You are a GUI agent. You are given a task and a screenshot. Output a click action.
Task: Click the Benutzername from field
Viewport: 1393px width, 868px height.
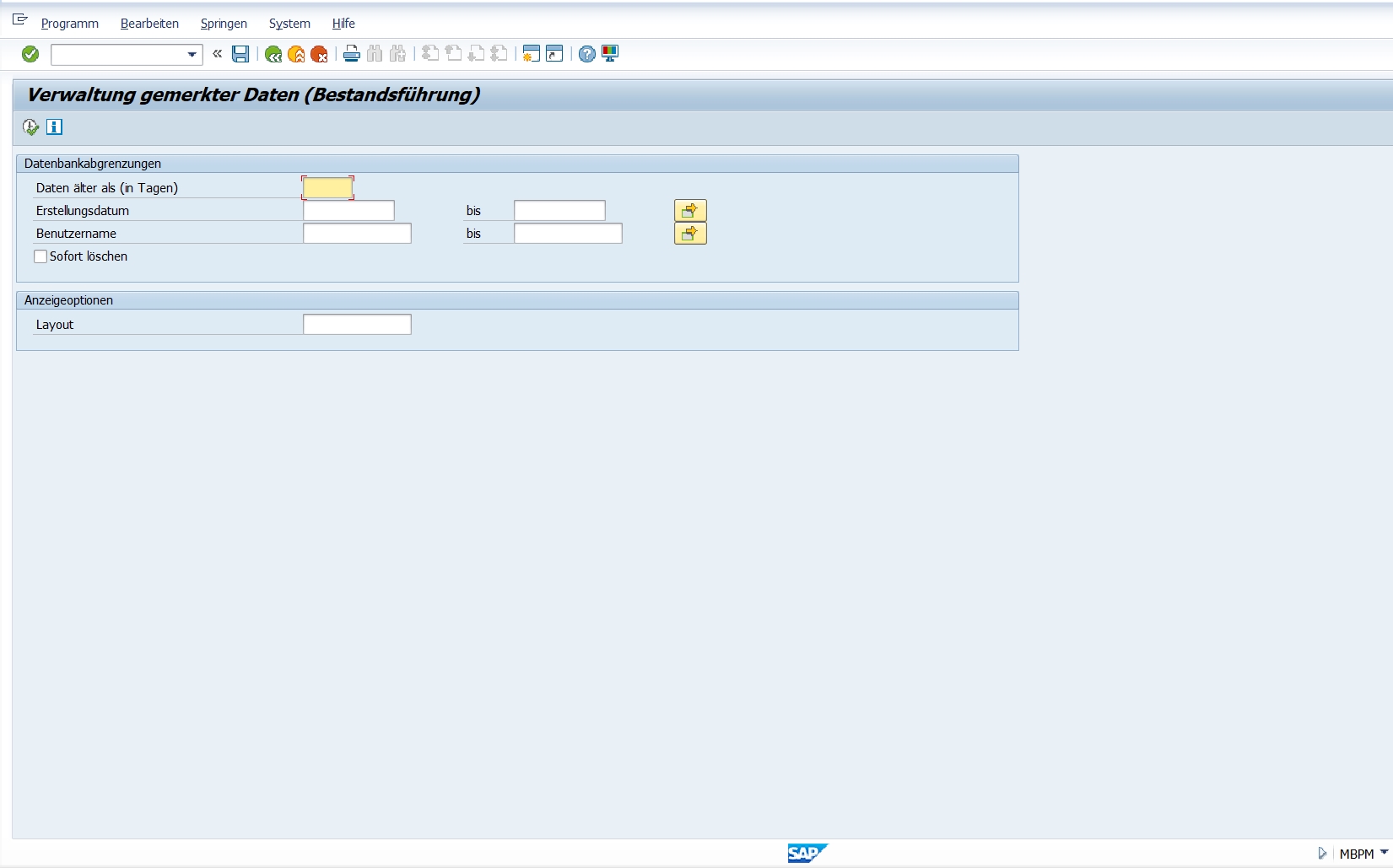pyautogui.click(x=357, y=234)
